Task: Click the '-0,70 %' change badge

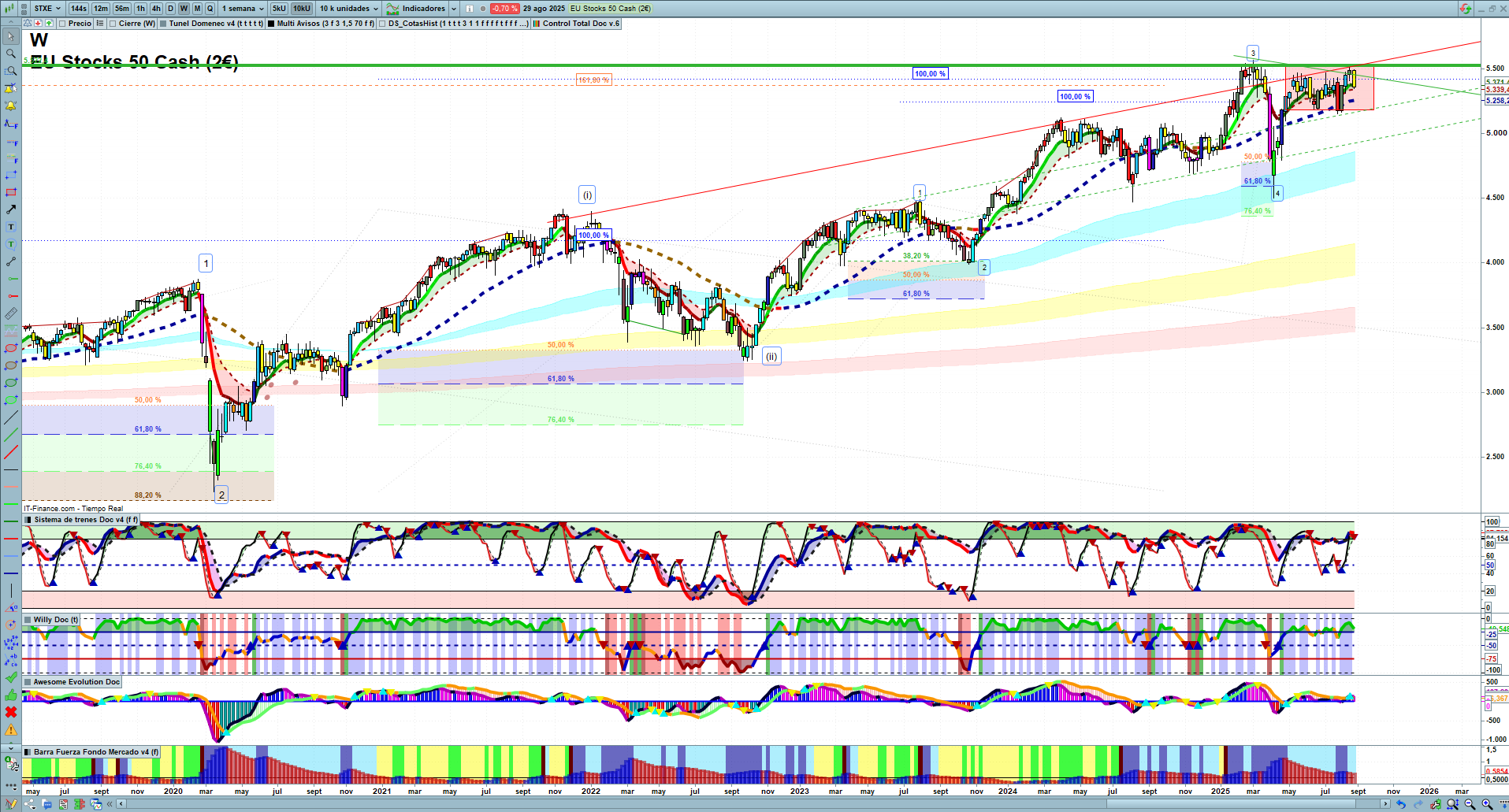Action: tap(504, 9)
